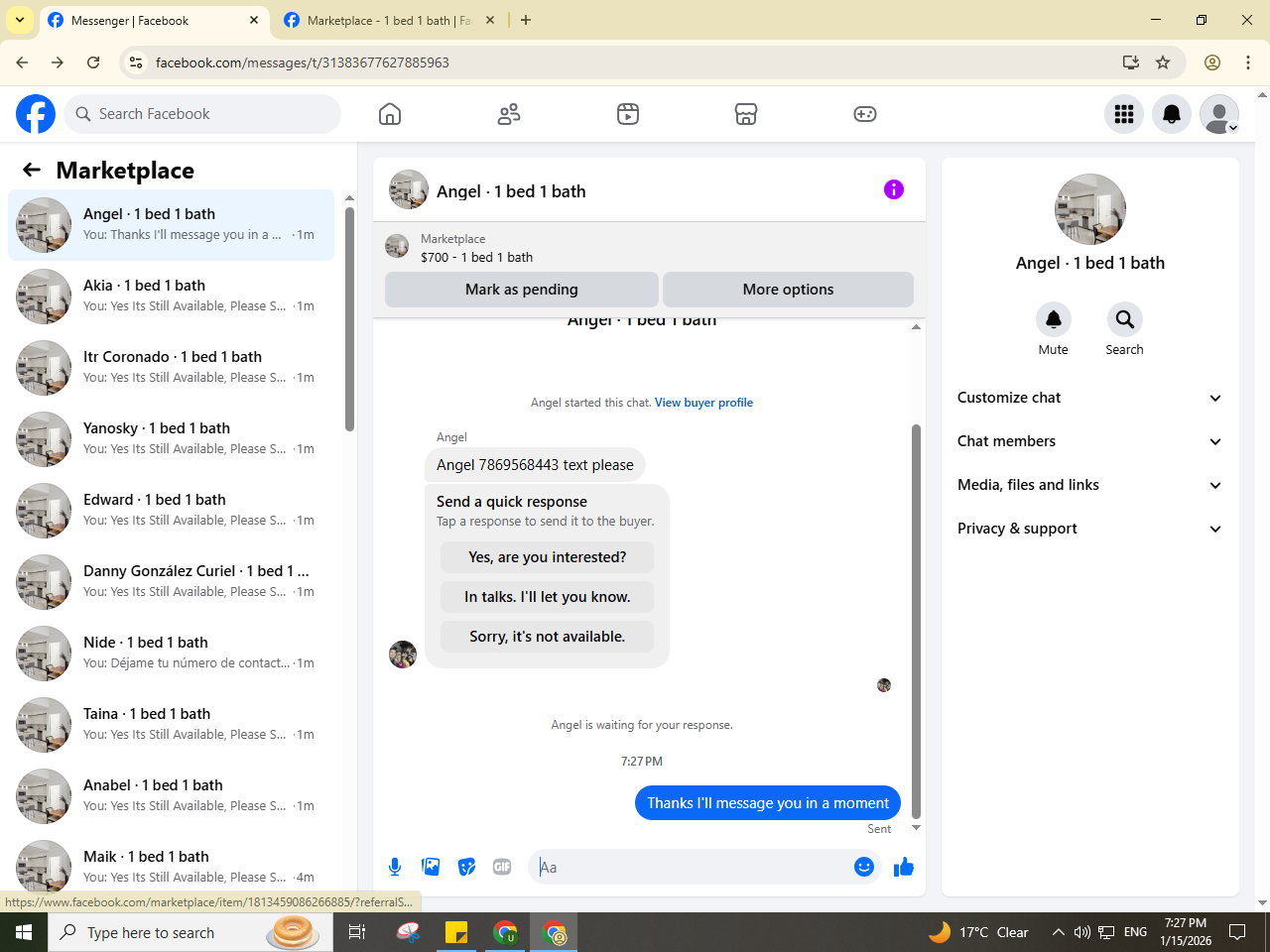Image resolution: width=1270 pixels, height=952 pixels.
Task: Click the Search Facebook field
Action: point(202,114)
